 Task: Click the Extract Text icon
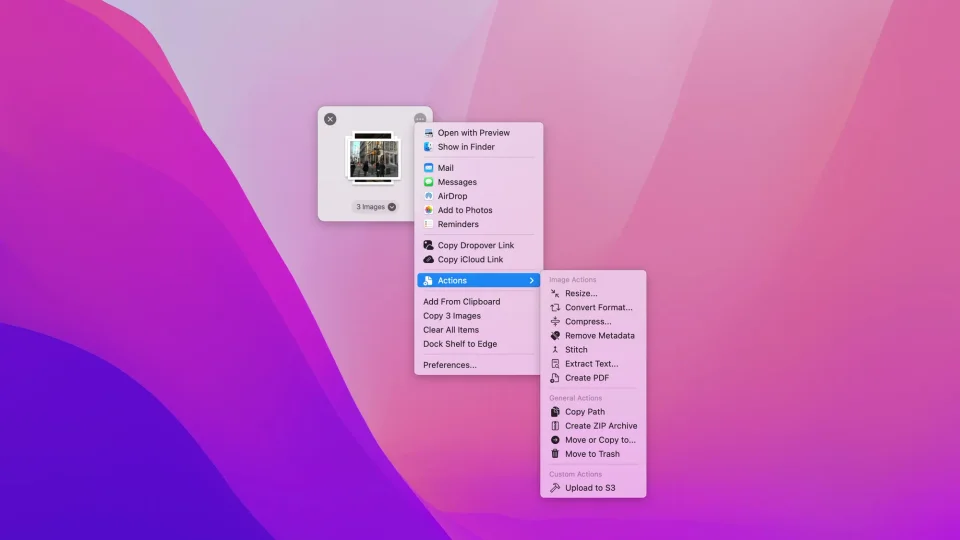[555, 364]
